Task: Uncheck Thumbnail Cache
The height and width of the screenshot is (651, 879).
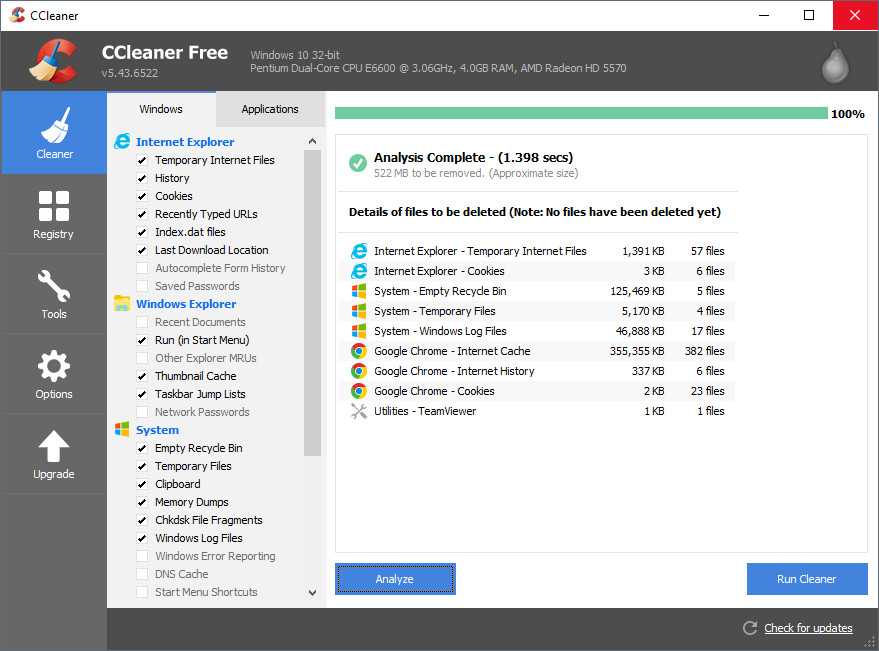Action: point(142,376)
